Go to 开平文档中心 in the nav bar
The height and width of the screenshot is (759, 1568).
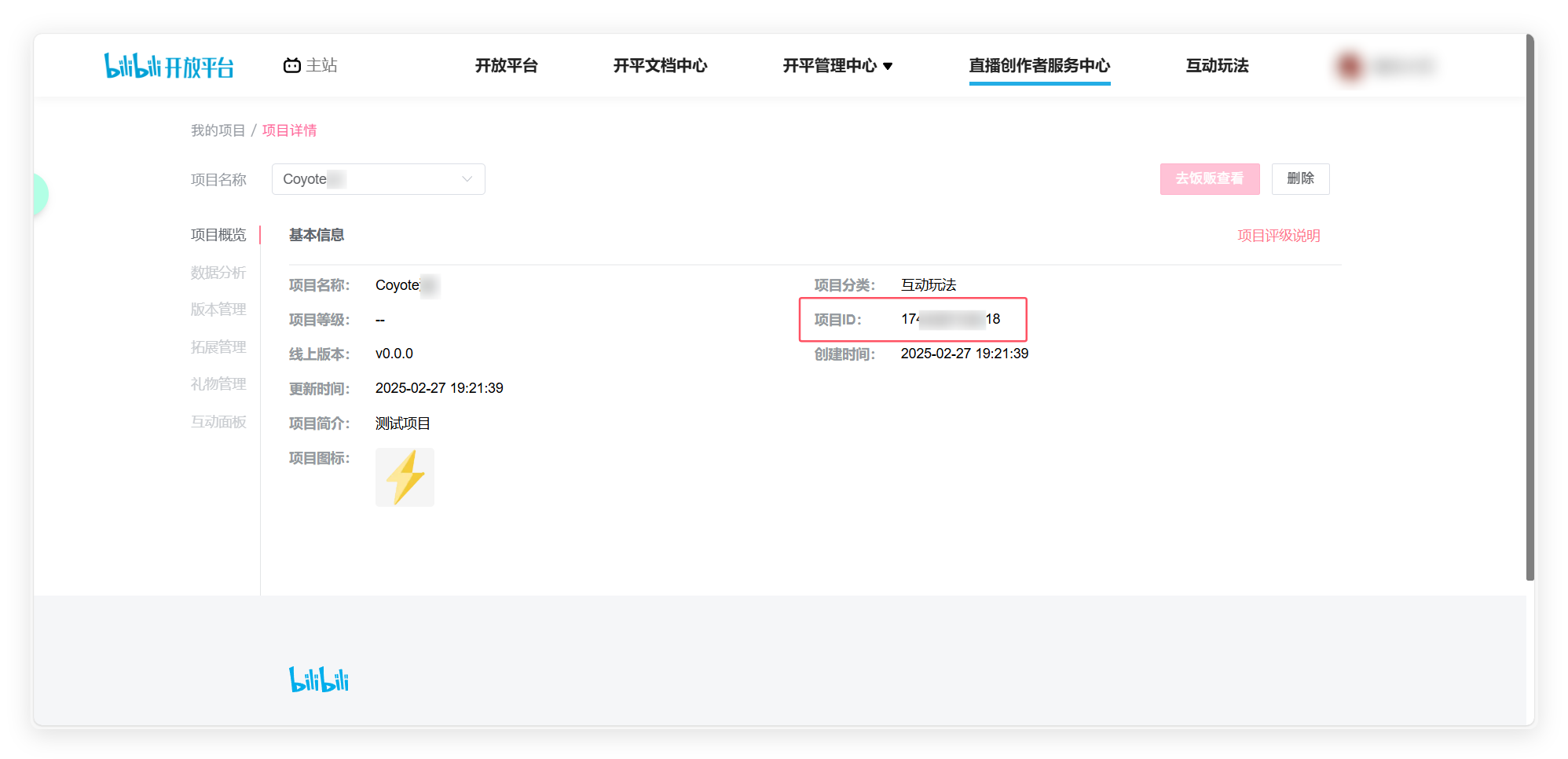click(660, 65)
